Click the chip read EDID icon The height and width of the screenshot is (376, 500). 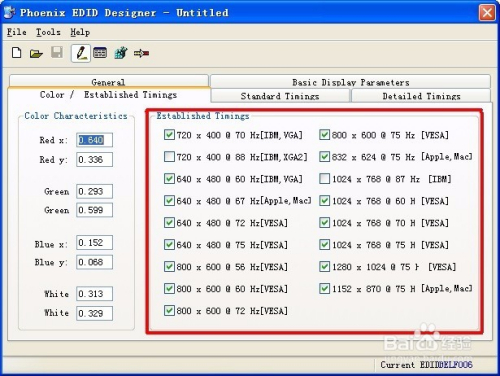pos(121,53)
